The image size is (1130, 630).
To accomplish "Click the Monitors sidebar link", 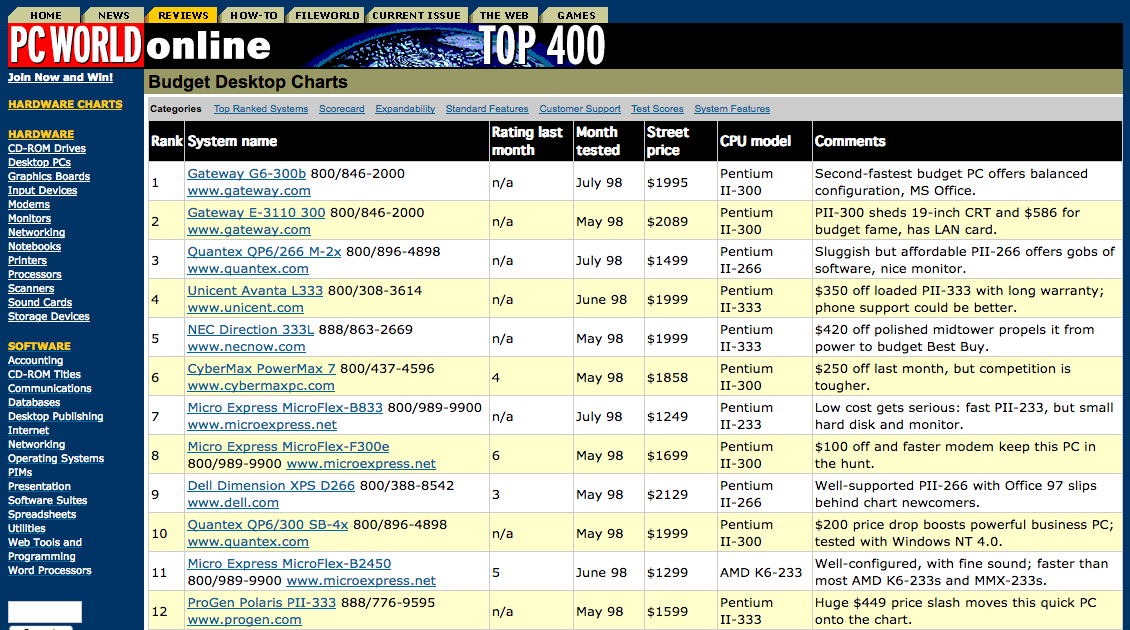I will click(30, 218).
